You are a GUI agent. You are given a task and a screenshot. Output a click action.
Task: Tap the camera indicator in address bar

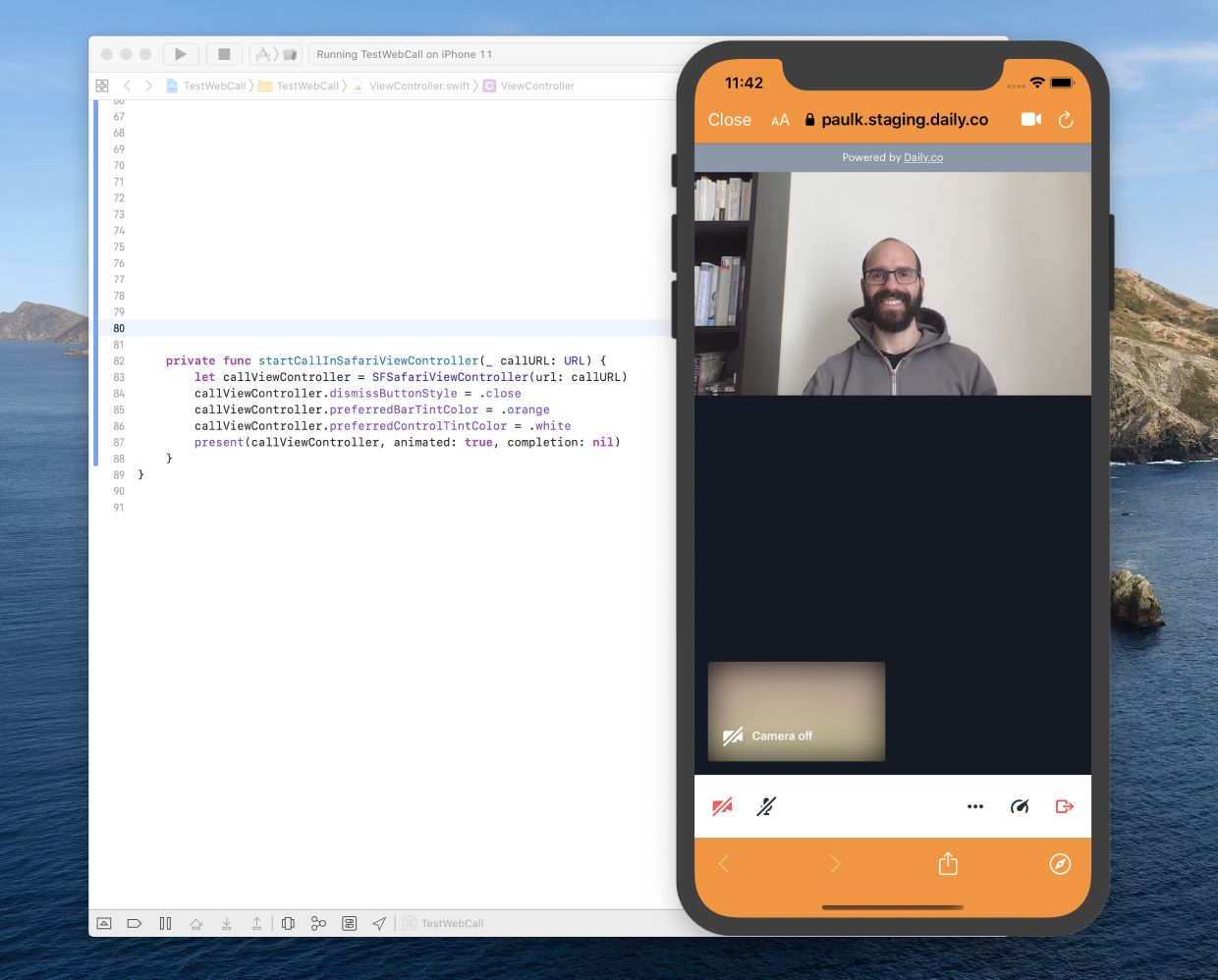click(x=1031, y=119)
